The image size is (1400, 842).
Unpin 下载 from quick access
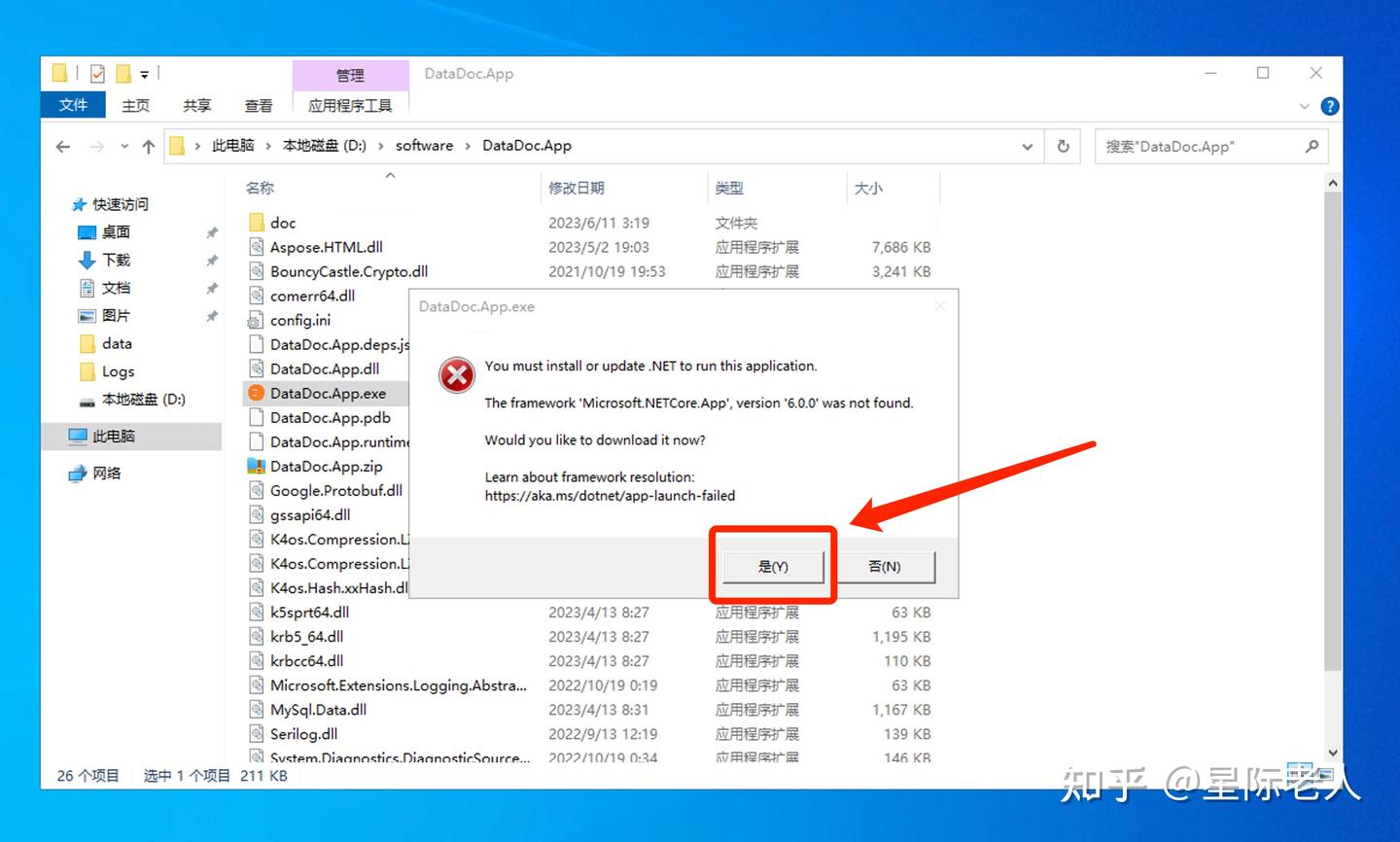coord(211,260)
